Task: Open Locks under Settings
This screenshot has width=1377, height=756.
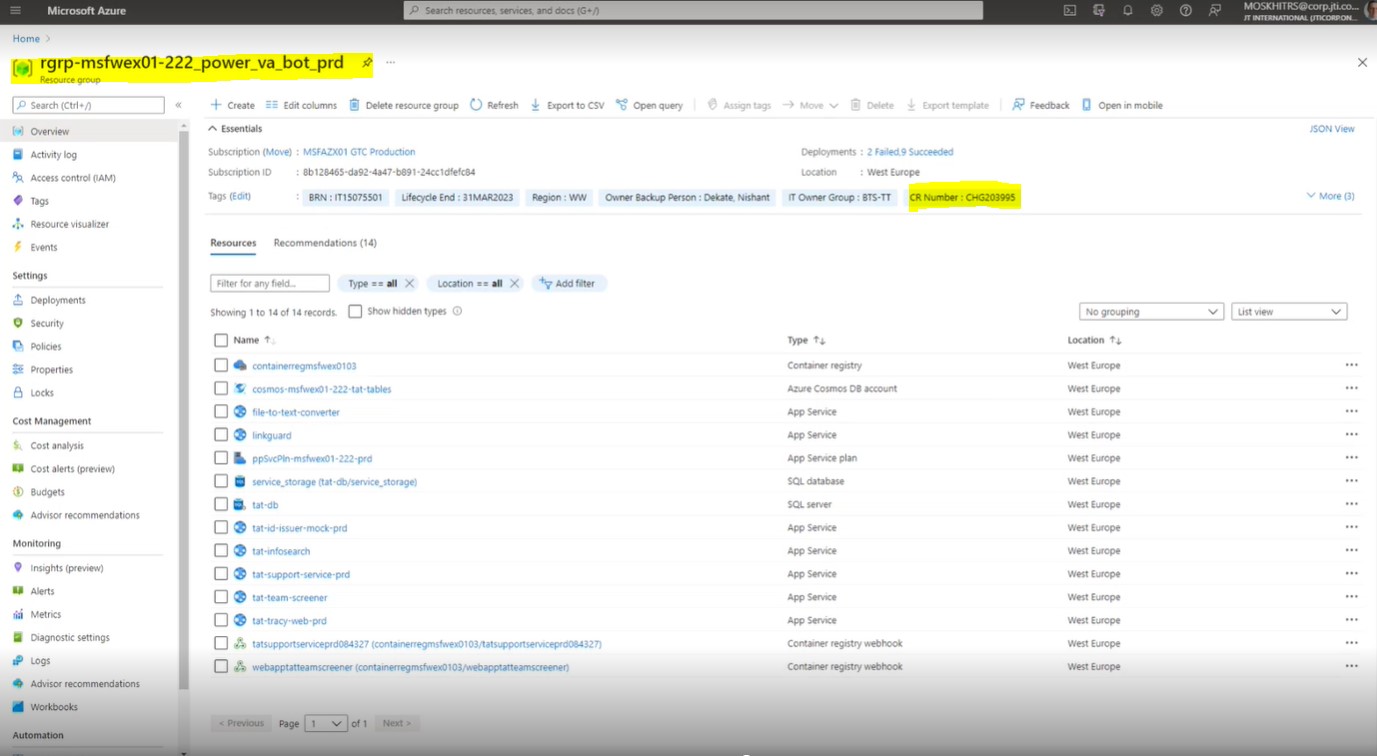Action: [x=42, y=393]
